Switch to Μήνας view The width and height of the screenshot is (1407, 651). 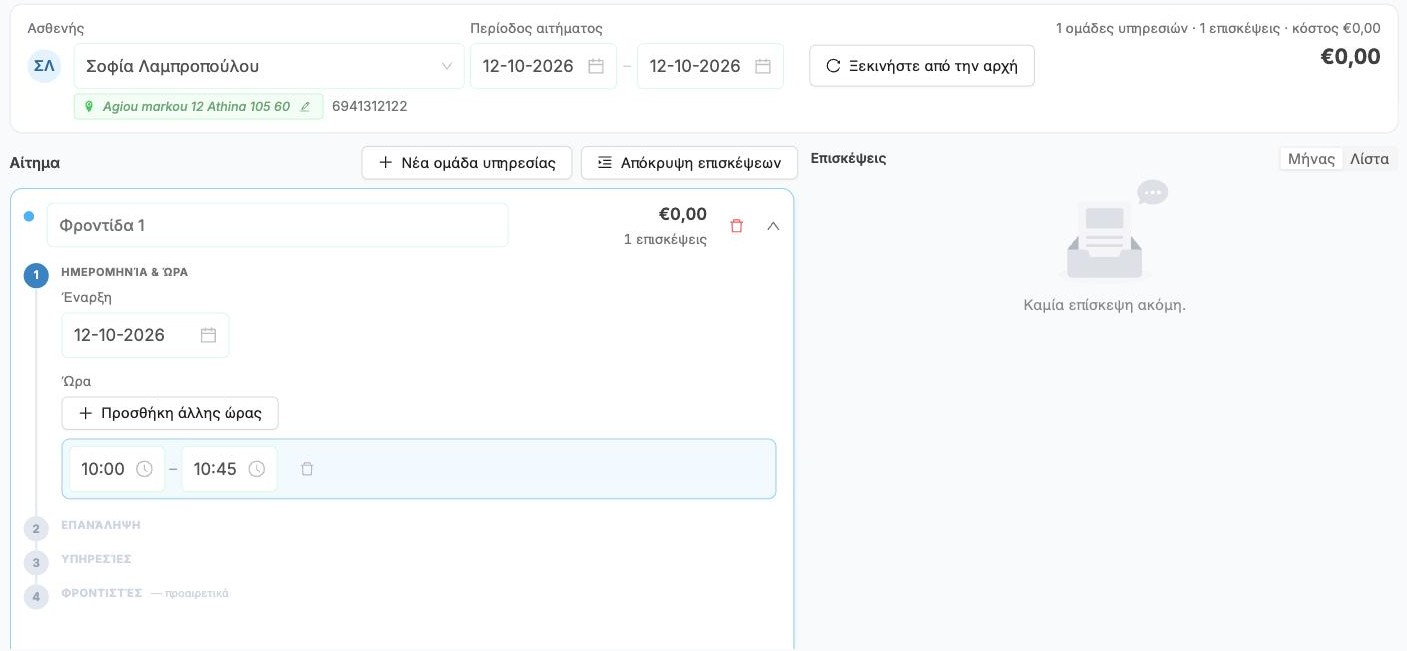pyautogui.click(x=1312, y=159)
